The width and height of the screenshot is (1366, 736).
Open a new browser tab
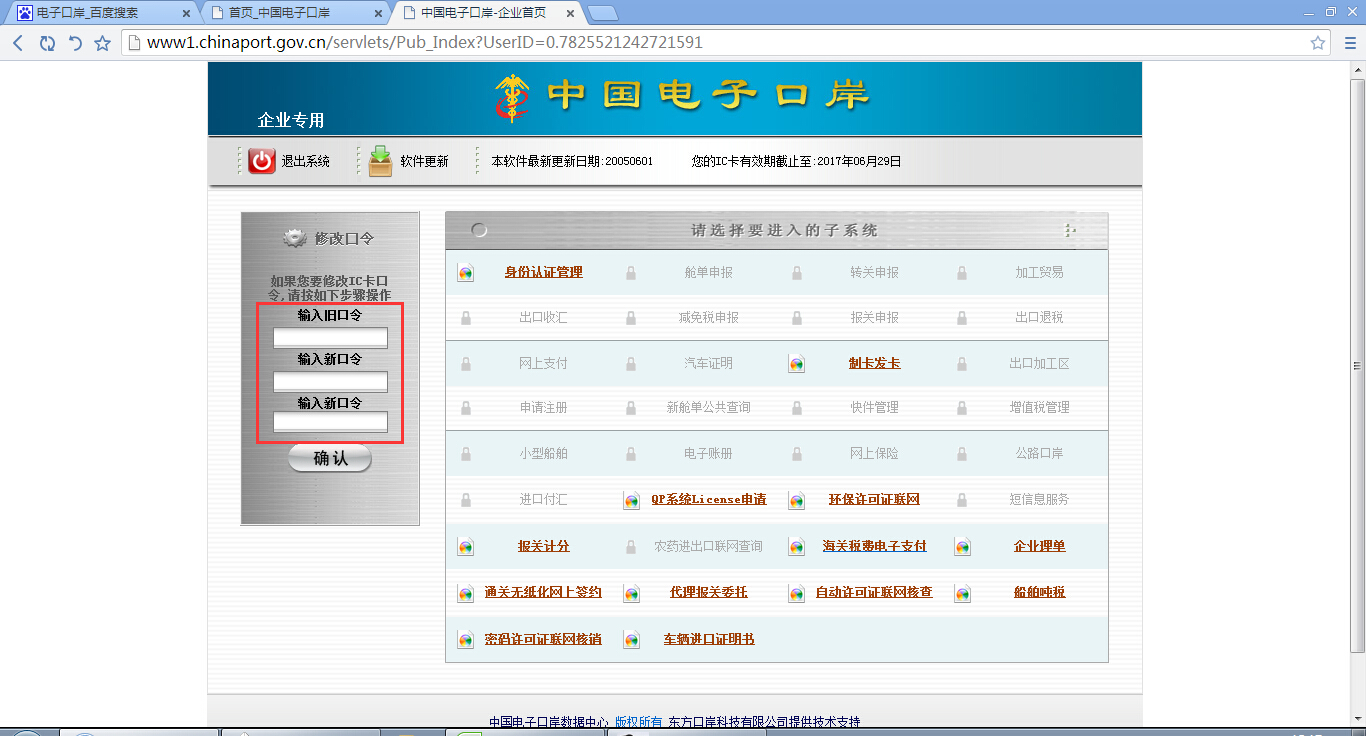tap(603, 13)
